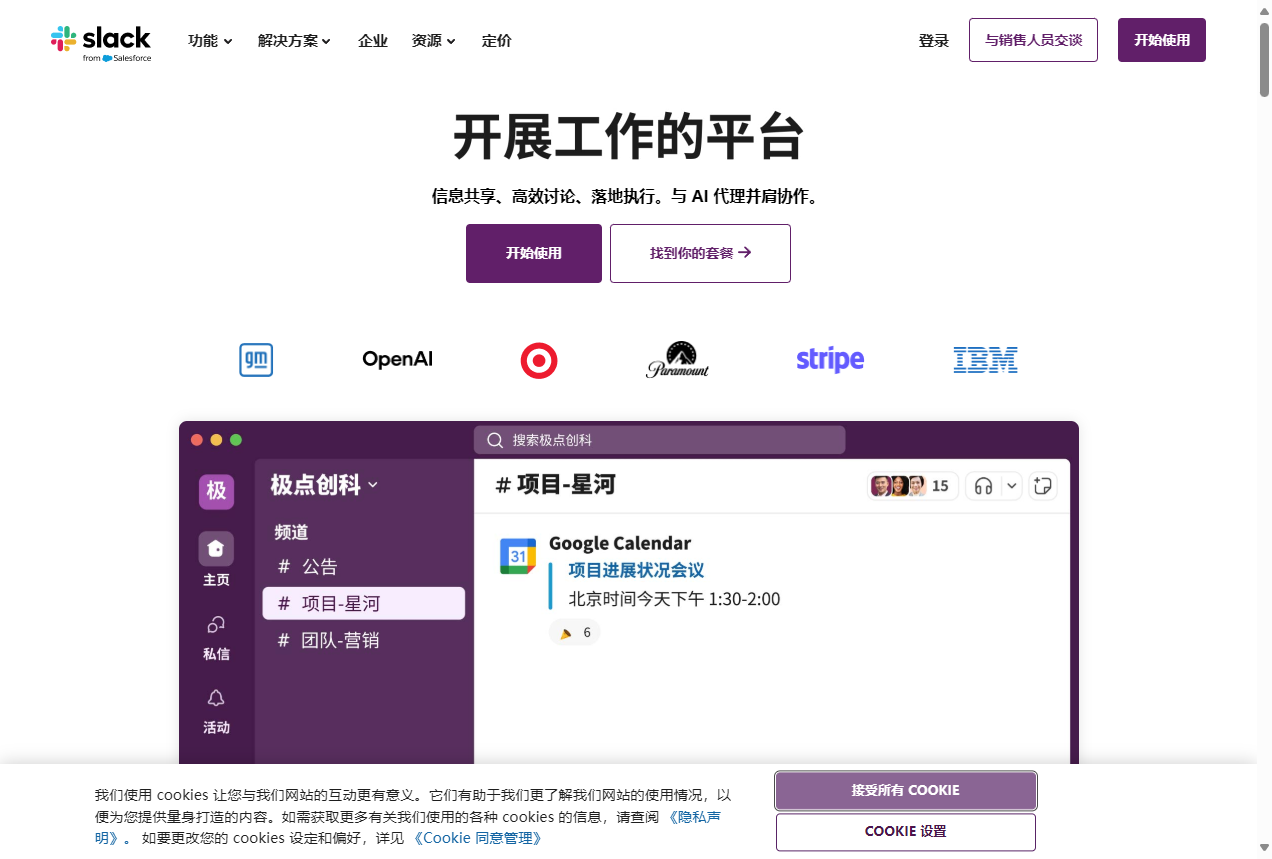Click the 登录 login link
This screenshot has width=1272, height=859.
(x=933, y=41)
